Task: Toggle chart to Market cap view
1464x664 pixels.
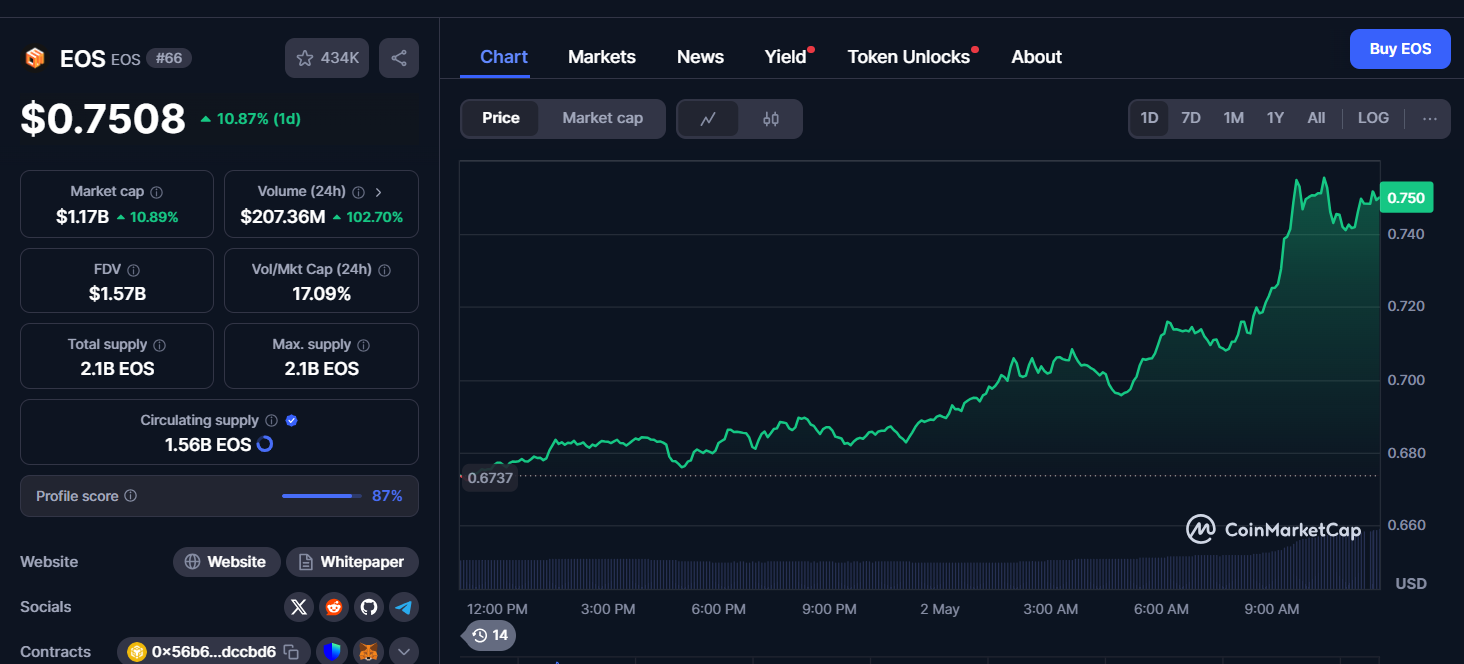Action: coord(602,118)
